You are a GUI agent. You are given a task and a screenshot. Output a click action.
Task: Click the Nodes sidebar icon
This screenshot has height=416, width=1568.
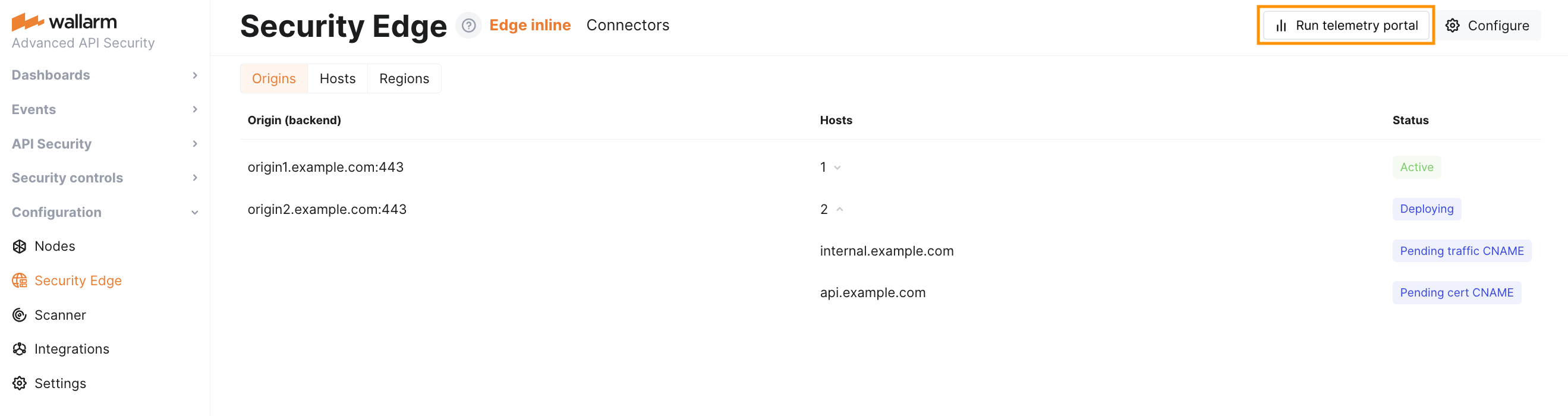click(x=20, y=246)
